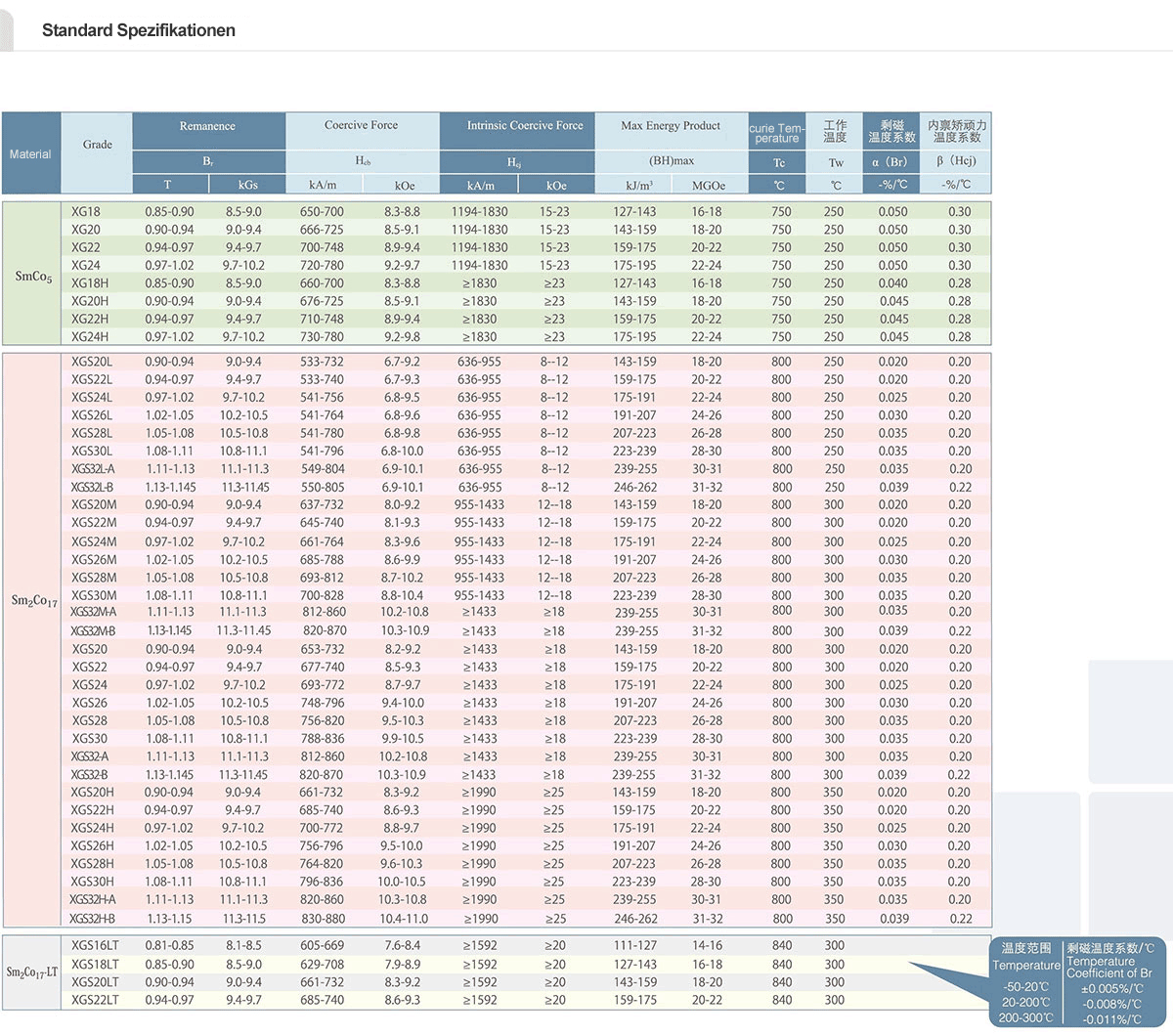Click the Coercive Force header cell

(x=361, y=125)
